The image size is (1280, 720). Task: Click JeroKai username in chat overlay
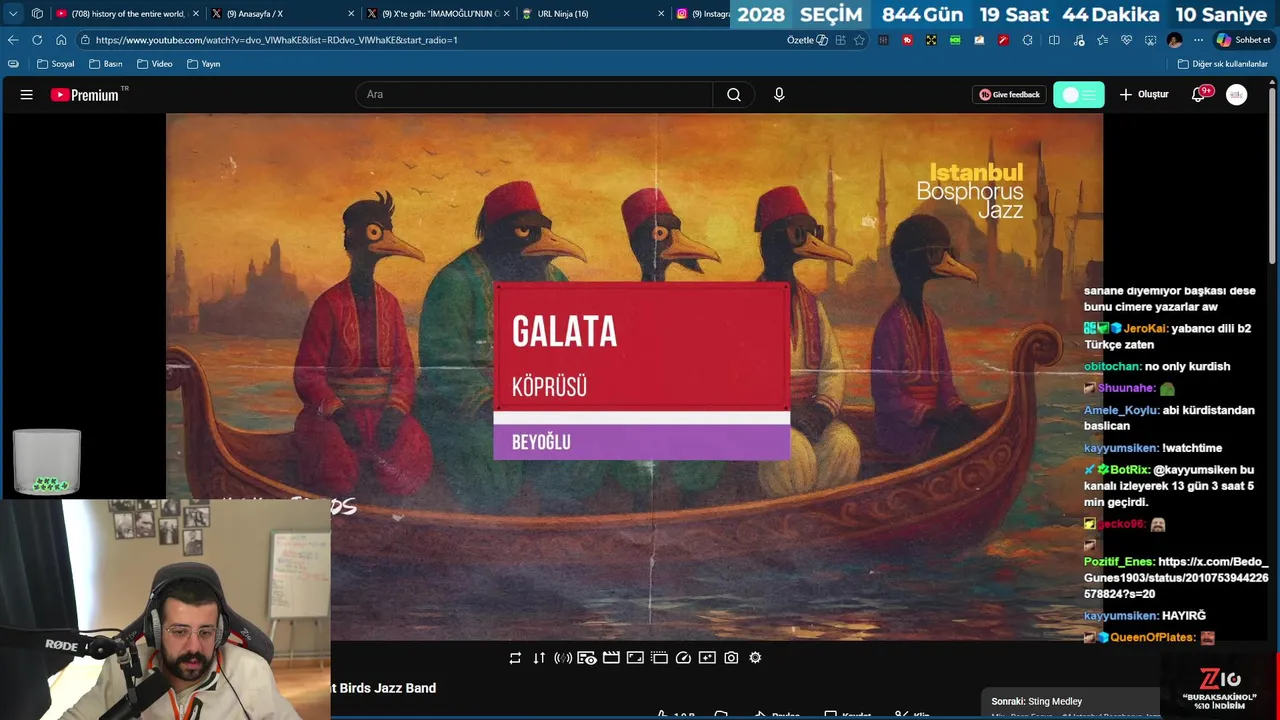pos(1145,328)
